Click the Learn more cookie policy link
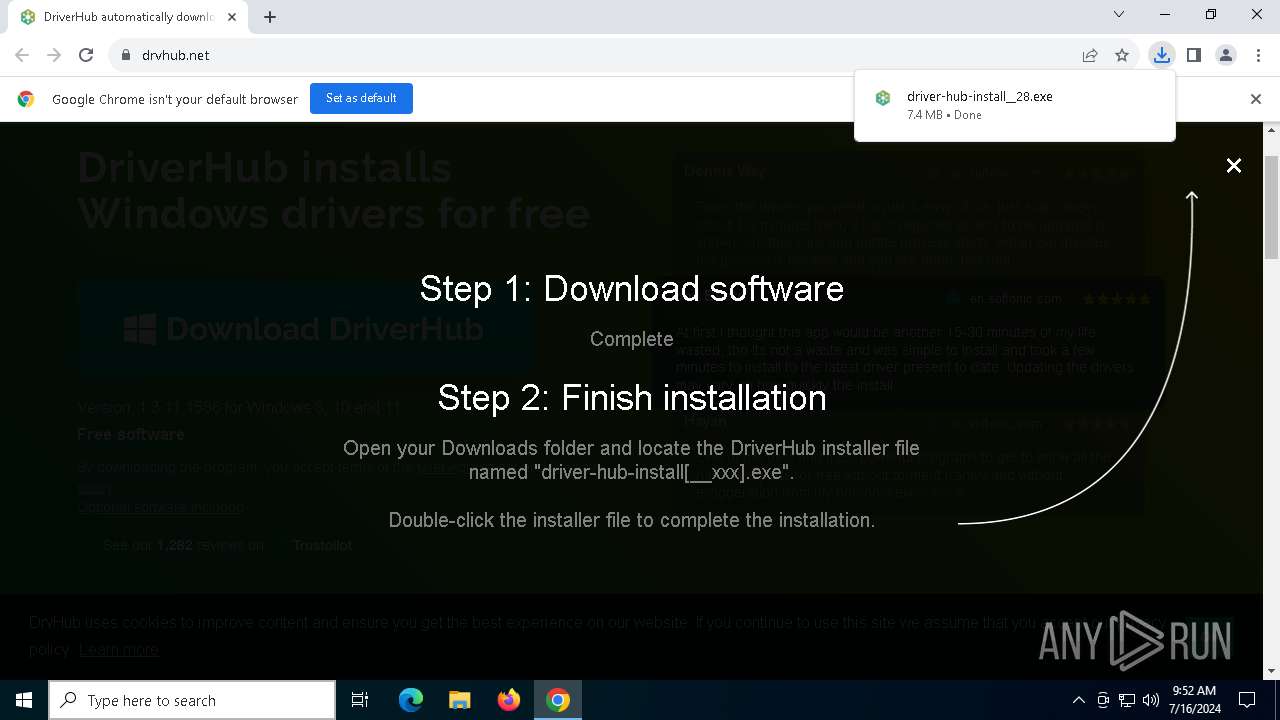This screenshot has height=720, width=1280. tap(119, 649)
